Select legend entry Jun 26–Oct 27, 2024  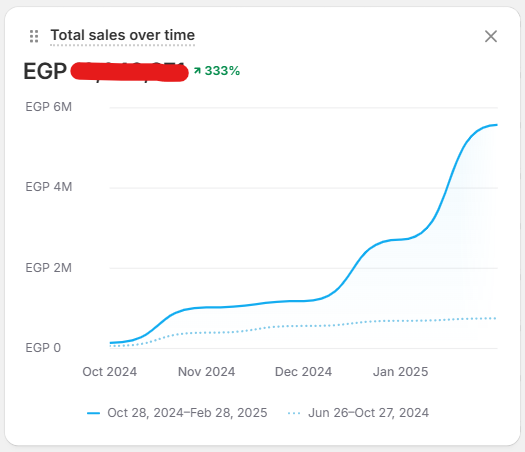click(x=368, y=413)
